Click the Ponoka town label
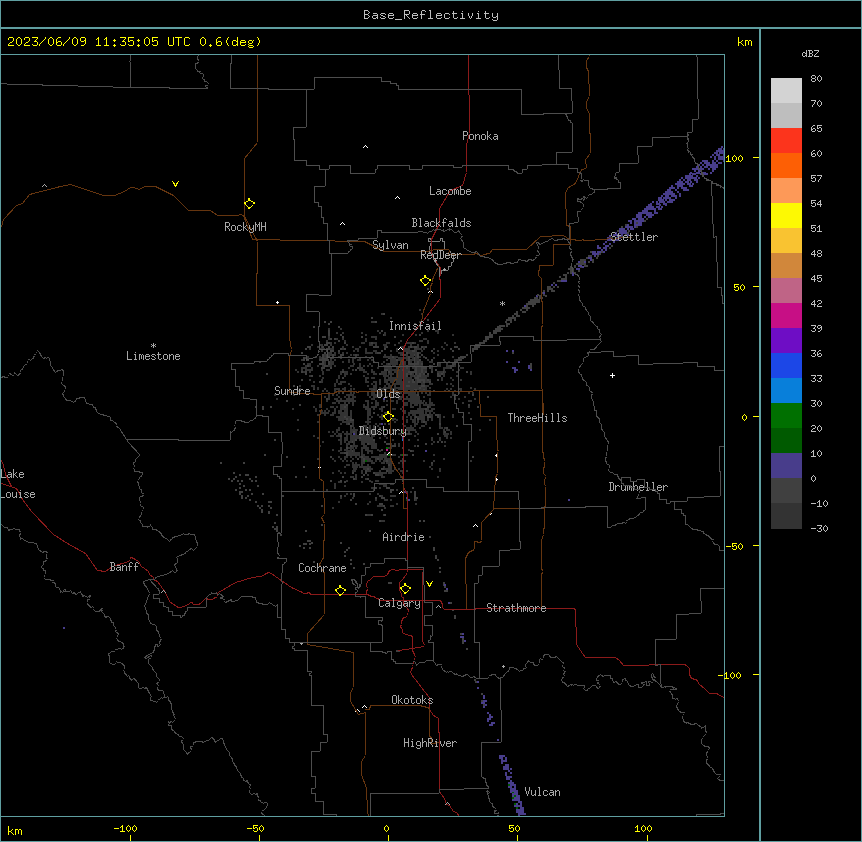Image resolution: width=862 pixels, height=842 pixels. tap(480, 136)
